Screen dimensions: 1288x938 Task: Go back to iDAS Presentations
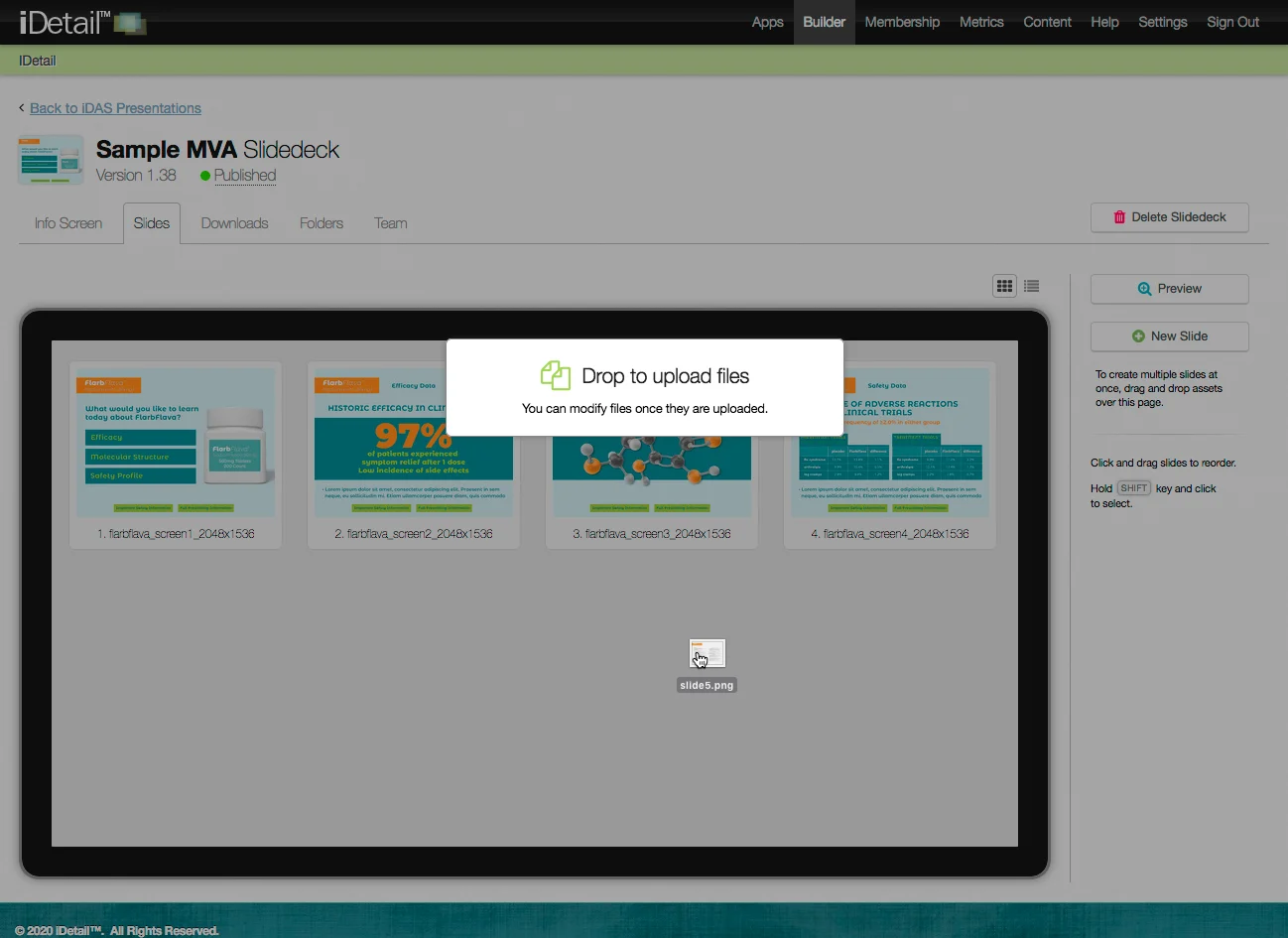click(x=115, y=108)
